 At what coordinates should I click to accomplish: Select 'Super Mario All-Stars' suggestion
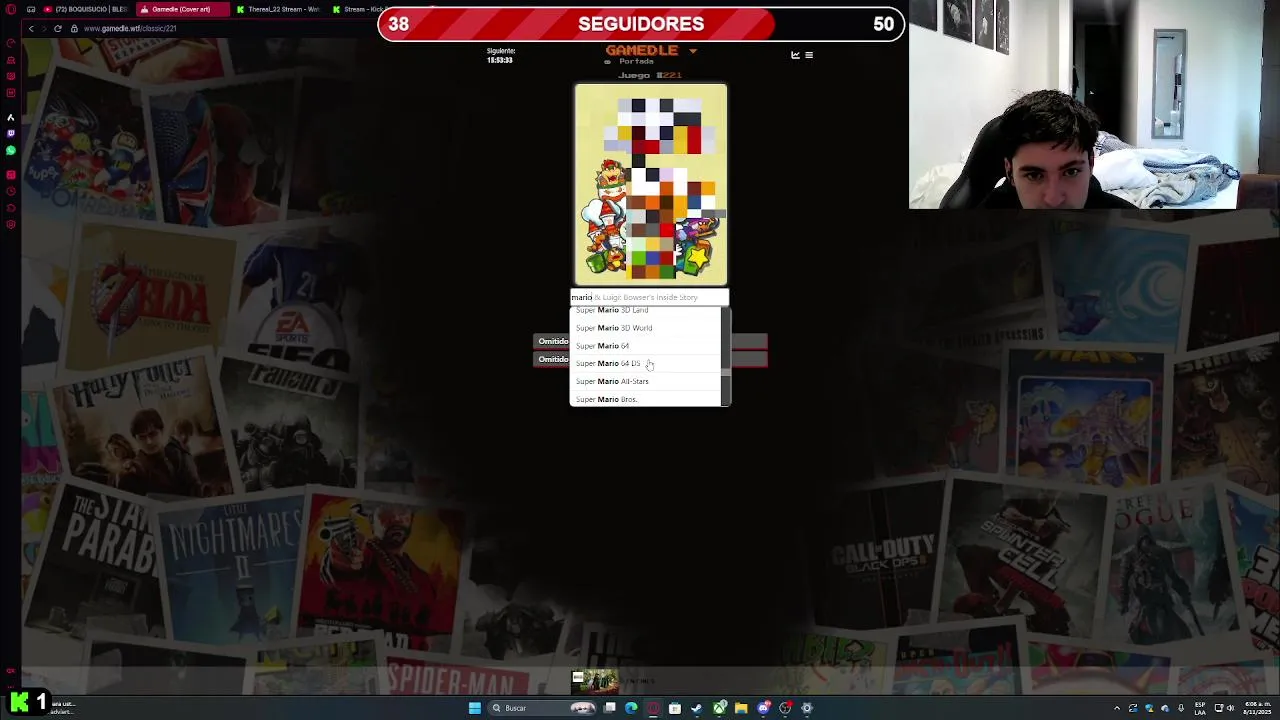[646, 382]
